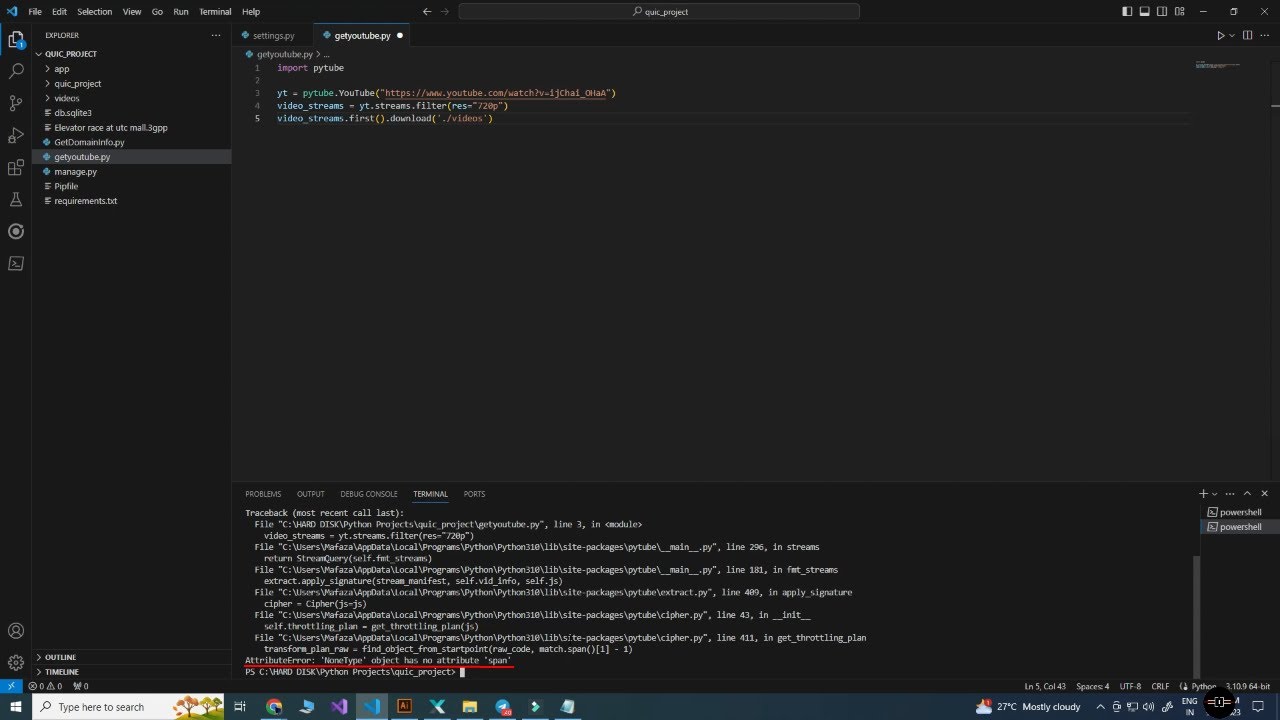The image size is (1280, 720).
Task: Open Customize Layout button
Action: pyautogui.click(x=1180, y=12)
